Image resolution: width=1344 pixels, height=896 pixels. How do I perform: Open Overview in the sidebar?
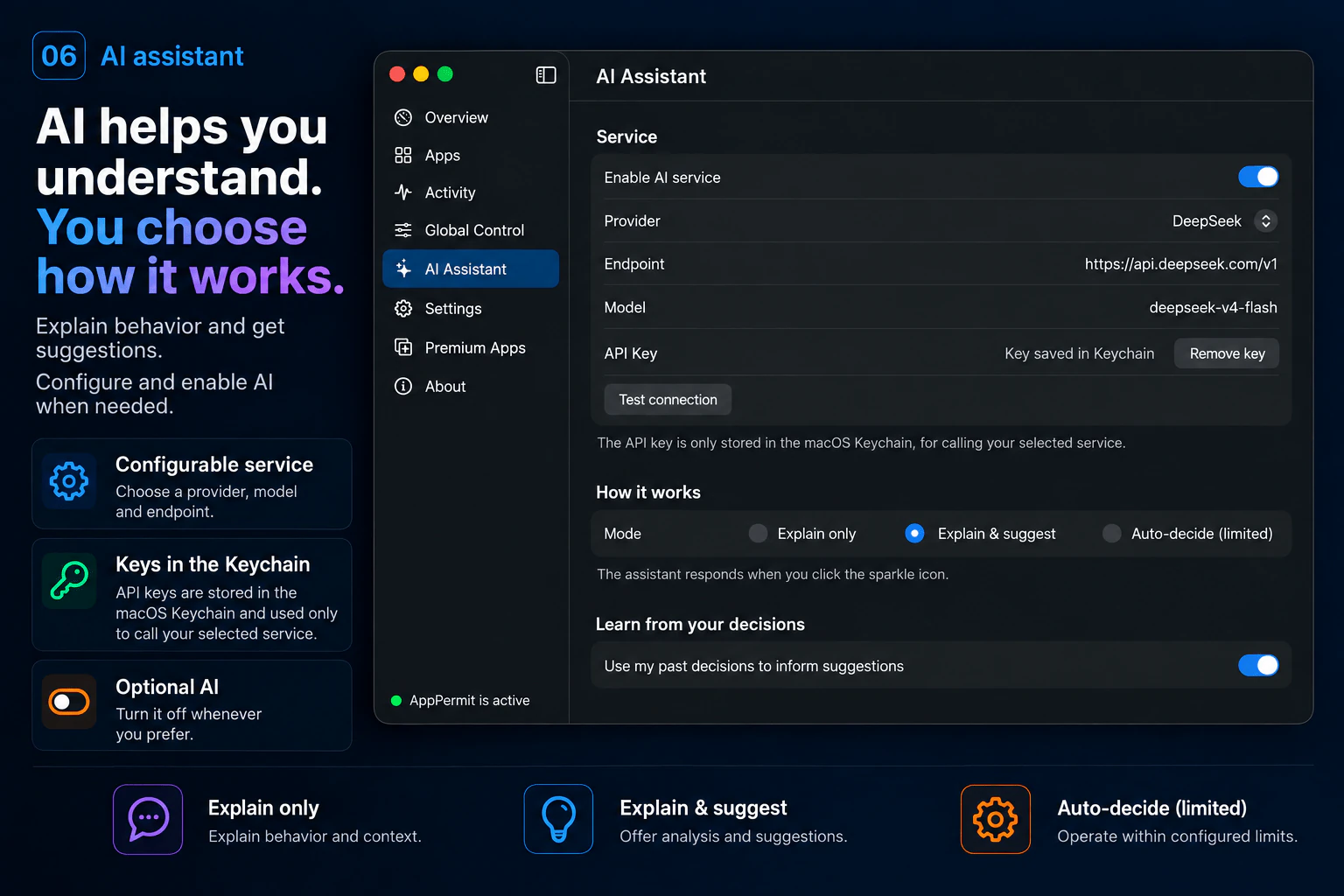click(471, 117)
